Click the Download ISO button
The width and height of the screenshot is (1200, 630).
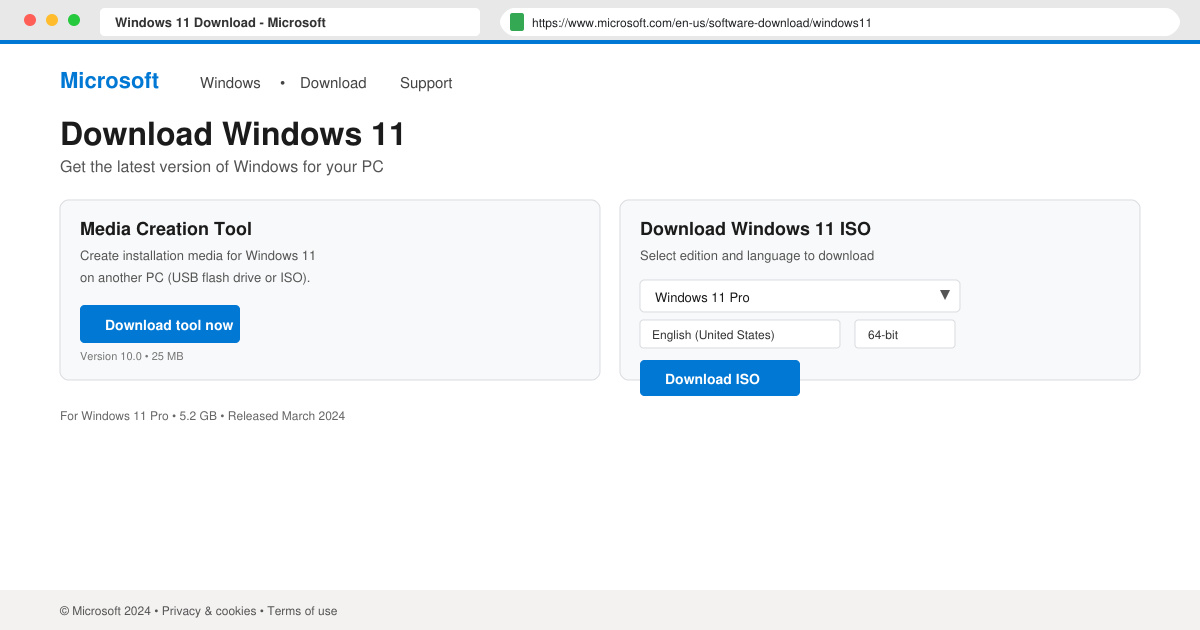tap(720, 378)
